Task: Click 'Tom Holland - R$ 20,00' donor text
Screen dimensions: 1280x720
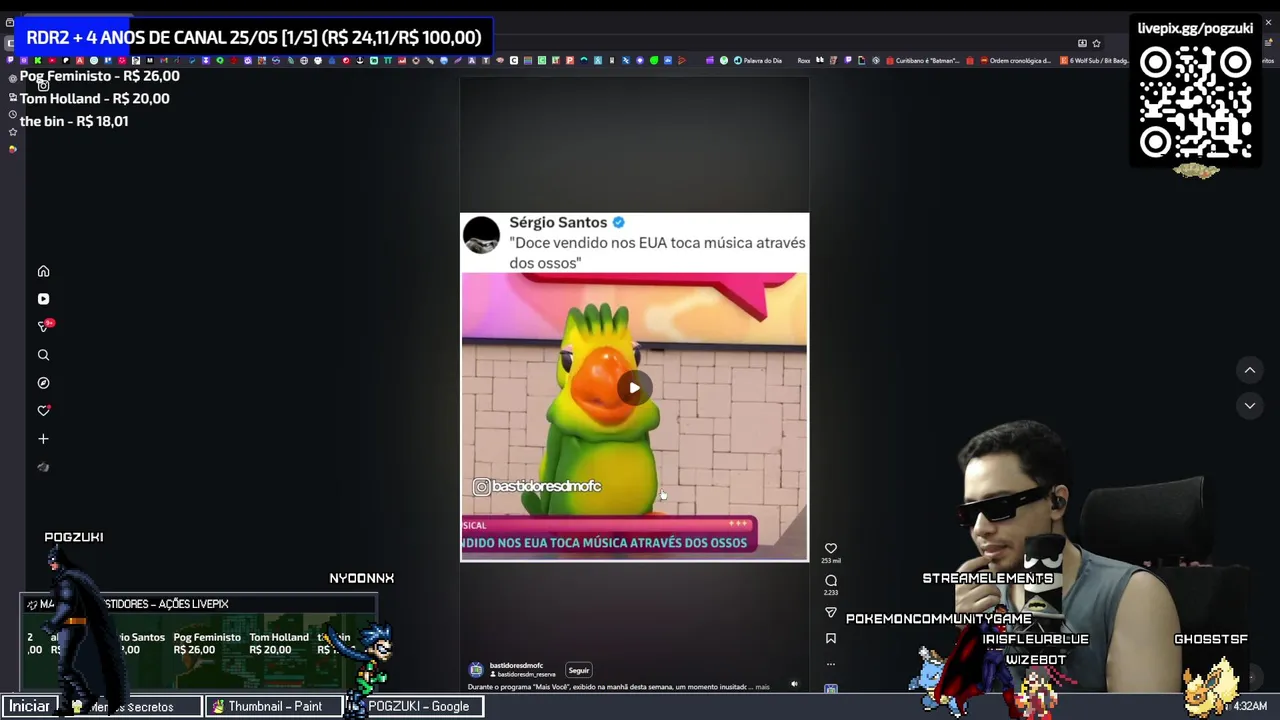Action: (x=95, y=98)
